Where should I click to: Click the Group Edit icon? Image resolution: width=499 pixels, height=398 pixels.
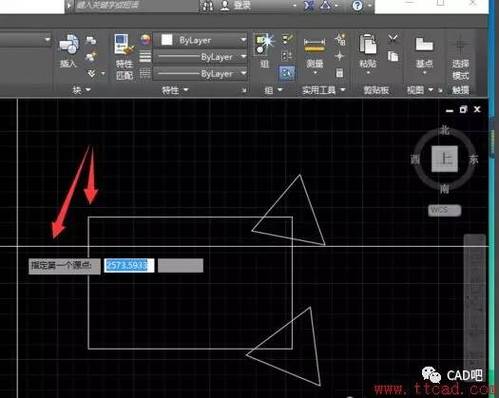click(287, 56)
